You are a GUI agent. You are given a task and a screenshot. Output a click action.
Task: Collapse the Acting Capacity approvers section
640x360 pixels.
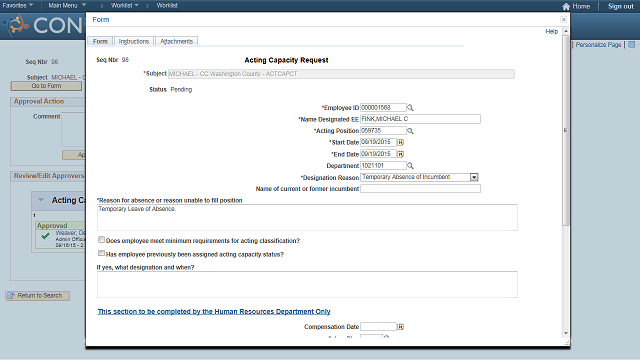(x=41, y=200)
